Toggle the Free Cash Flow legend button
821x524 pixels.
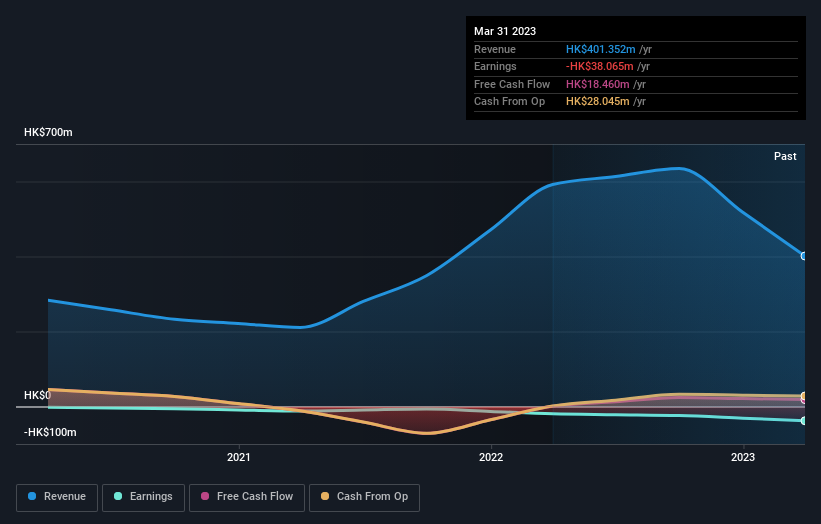click(x=247, y=497)
